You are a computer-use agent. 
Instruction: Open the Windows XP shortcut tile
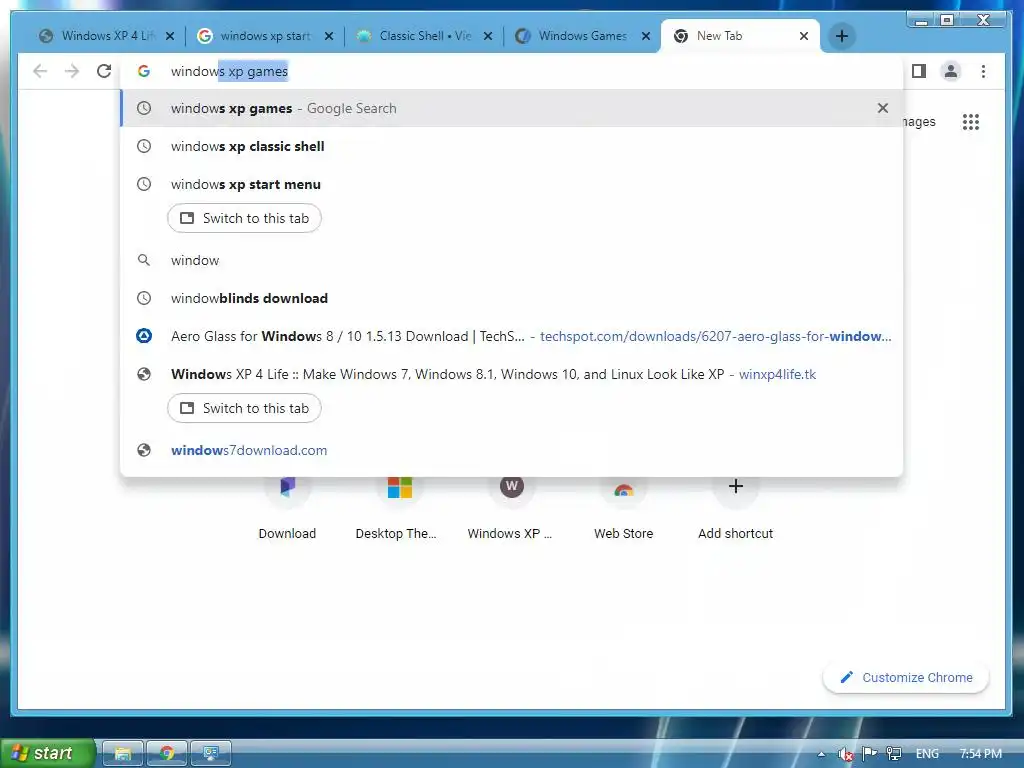click(511, 509)
